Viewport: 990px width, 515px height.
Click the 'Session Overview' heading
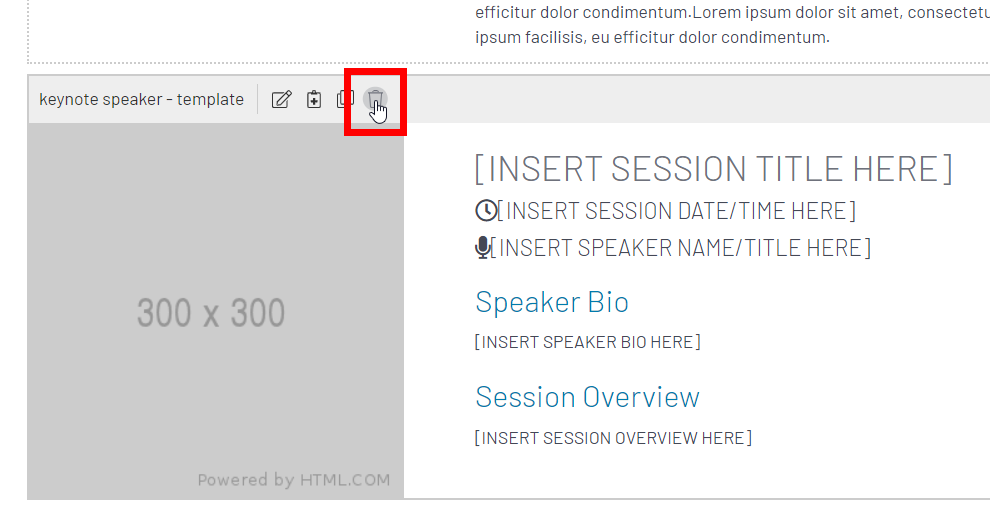coord(587,397)
